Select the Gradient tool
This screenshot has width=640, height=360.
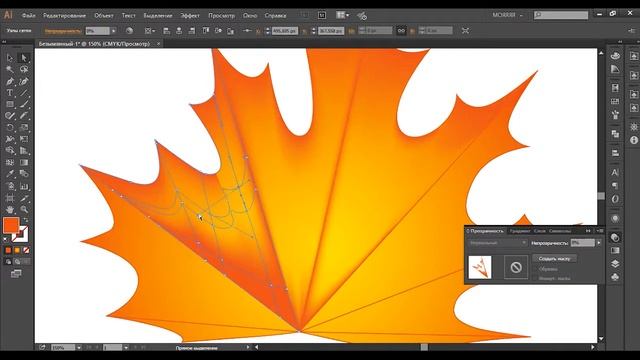(x=24, y=162)
